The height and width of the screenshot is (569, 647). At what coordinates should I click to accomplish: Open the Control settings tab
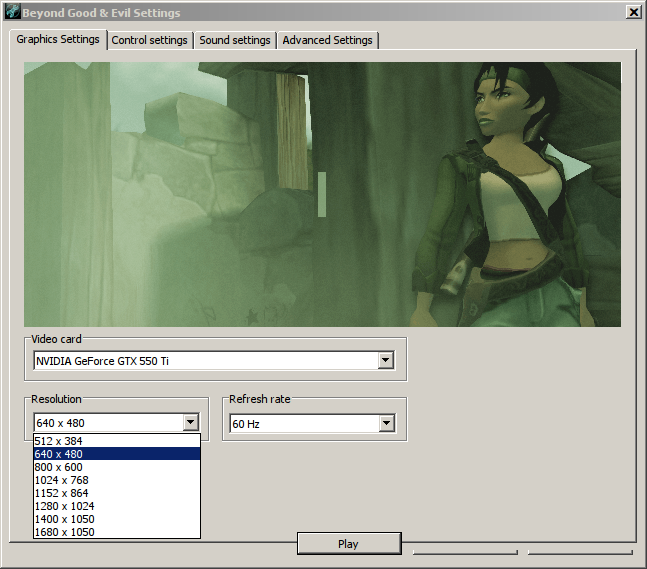[x=149, y=40]
